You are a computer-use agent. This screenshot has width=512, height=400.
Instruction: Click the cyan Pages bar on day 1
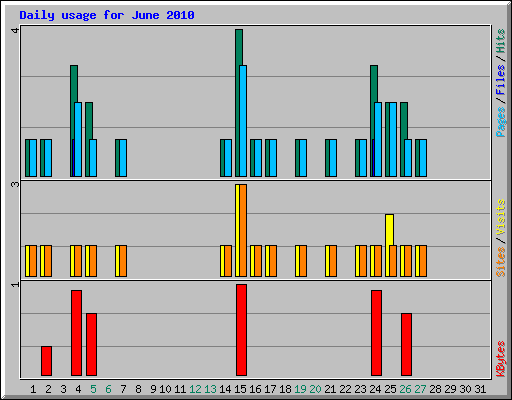coord(33,158)
